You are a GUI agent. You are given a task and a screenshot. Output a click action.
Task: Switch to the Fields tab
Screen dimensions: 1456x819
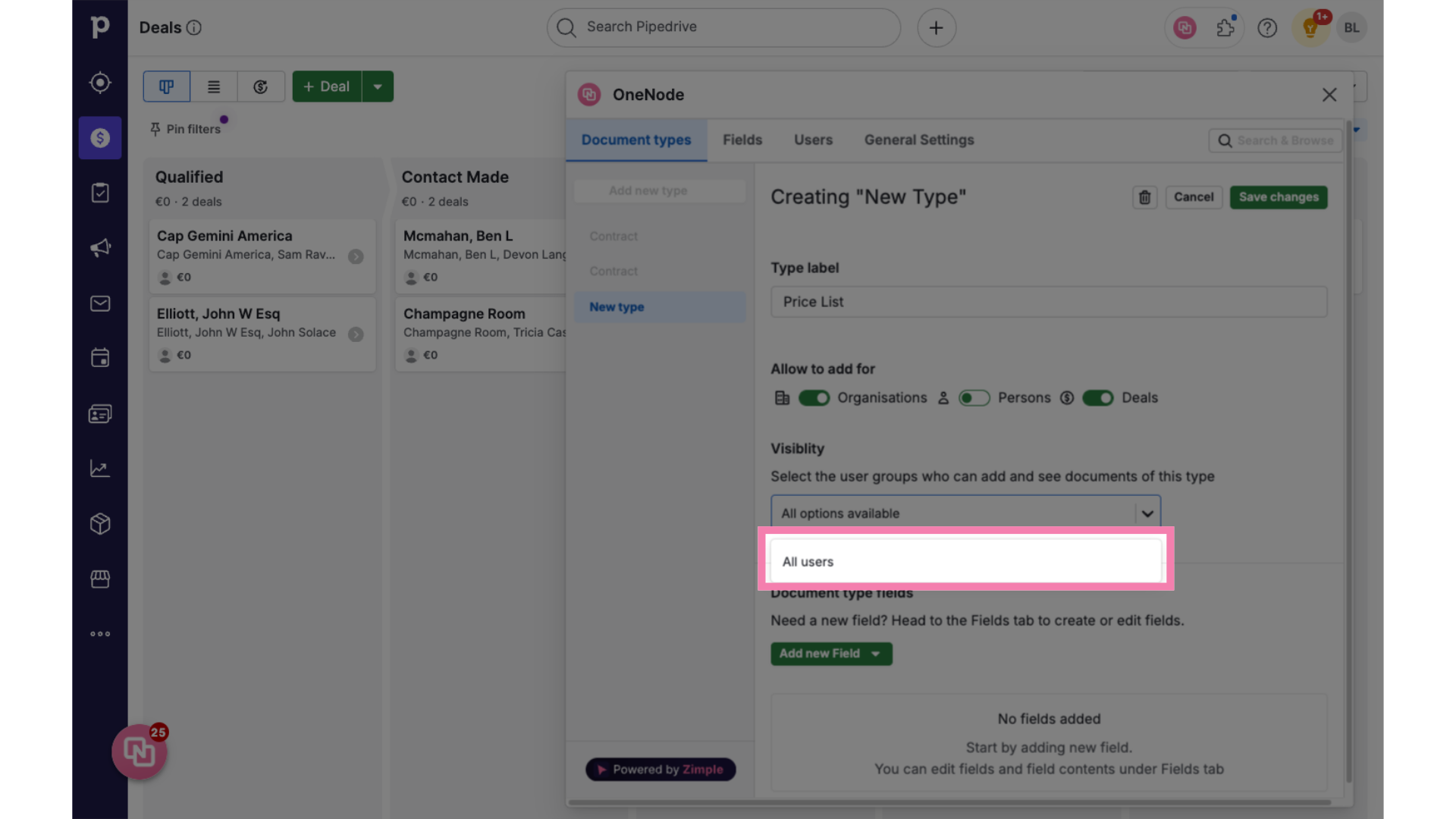pos(742,139)
